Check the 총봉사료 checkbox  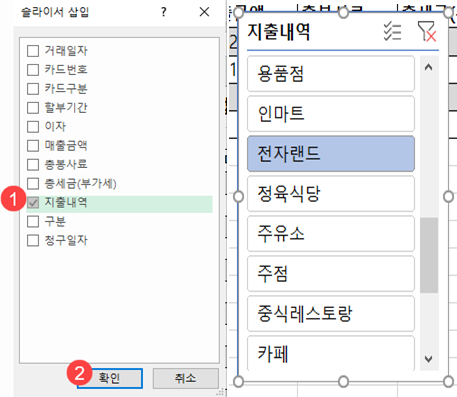(x=33, y=165)
